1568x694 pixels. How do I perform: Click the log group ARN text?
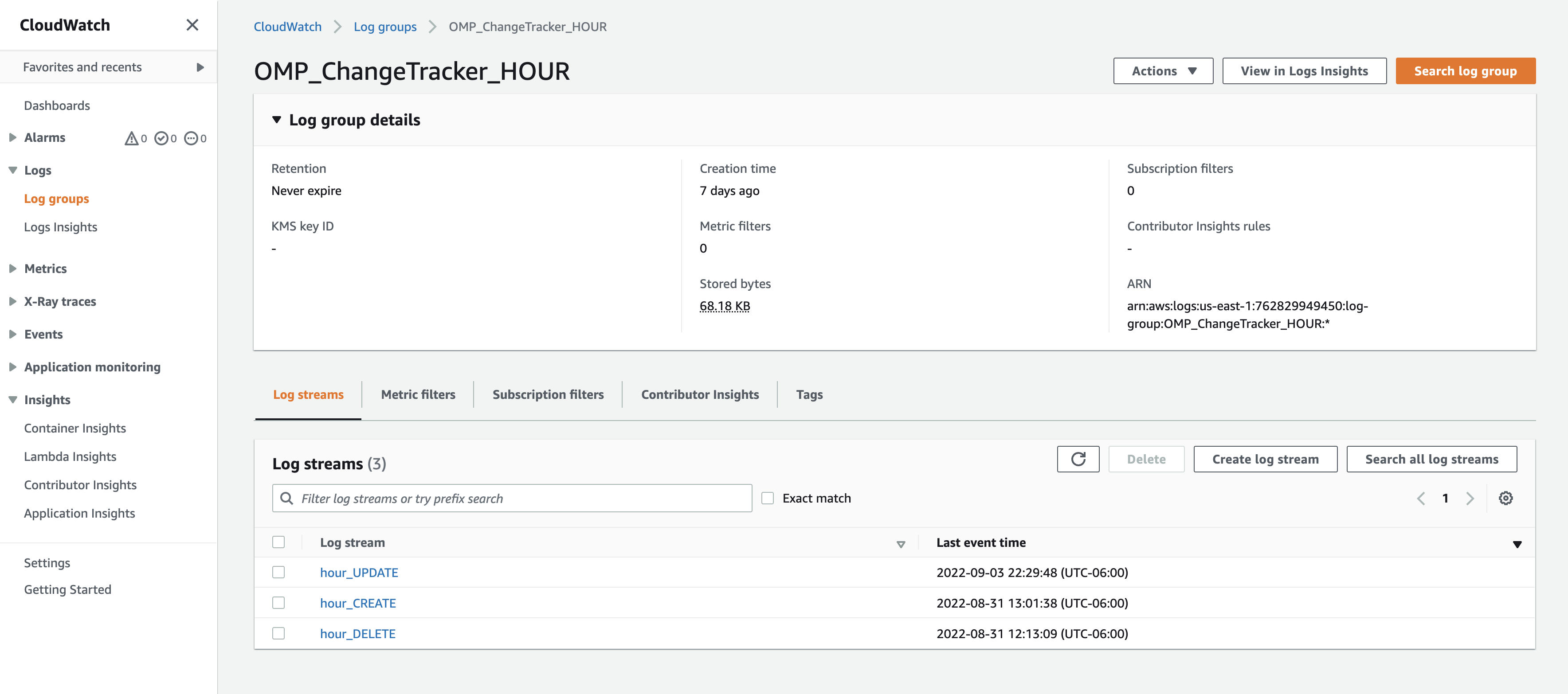(1247, 315)
